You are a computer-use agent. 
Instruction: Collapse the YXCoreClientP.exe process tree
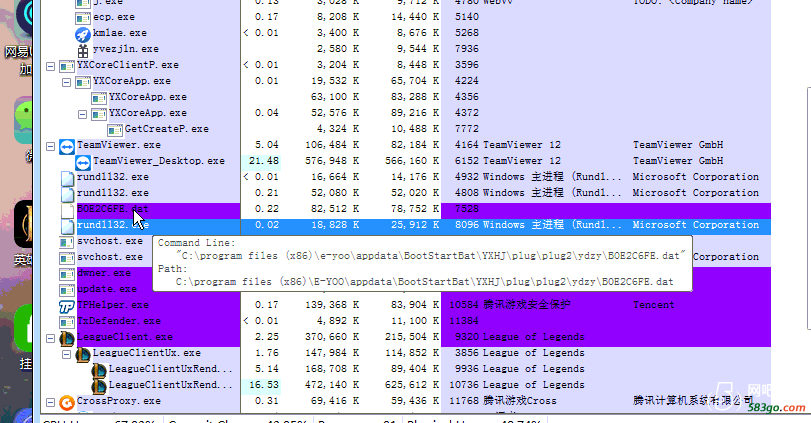point(50,66)
